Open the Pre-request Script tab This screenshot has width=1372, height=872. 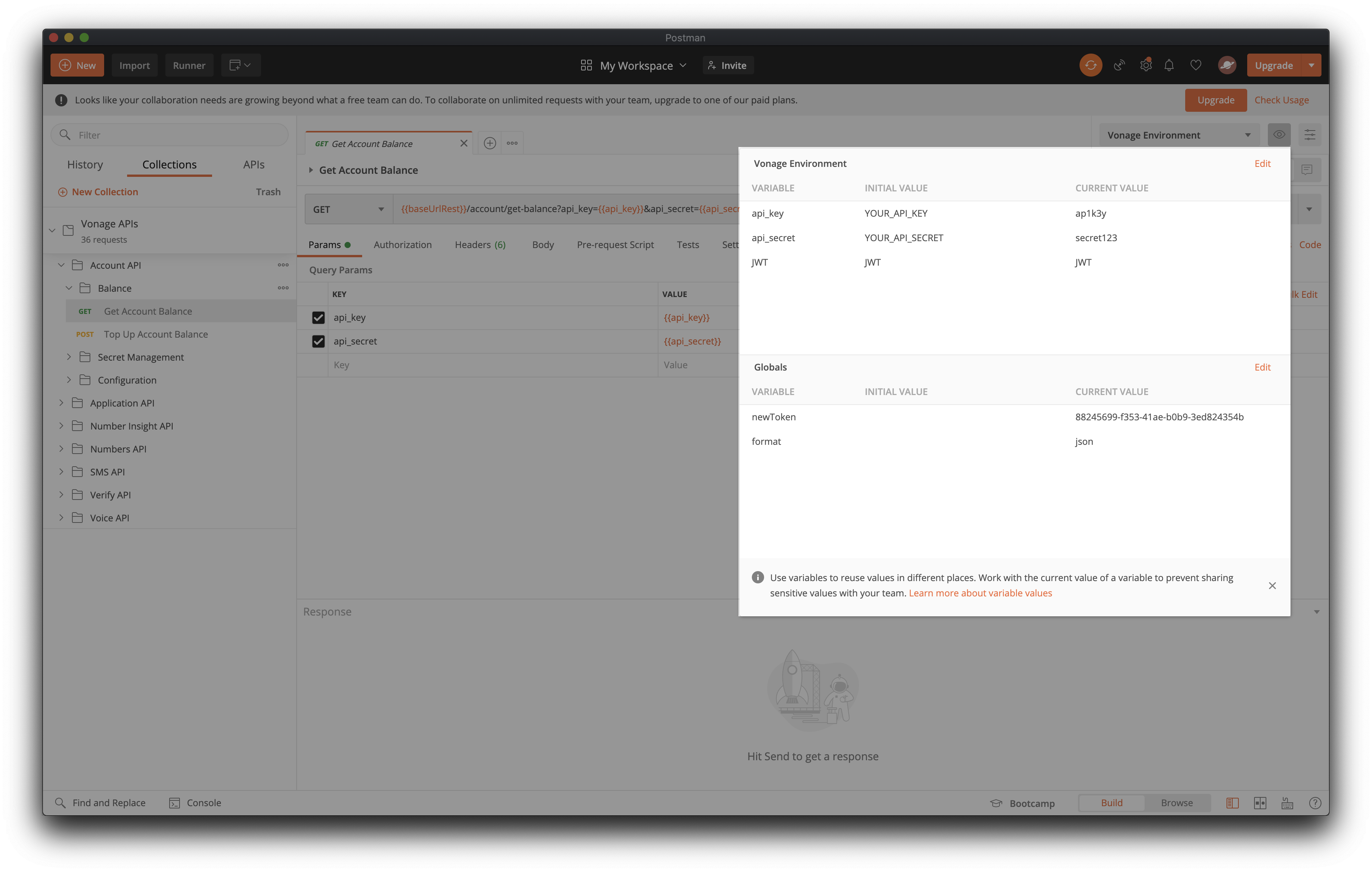615,244
